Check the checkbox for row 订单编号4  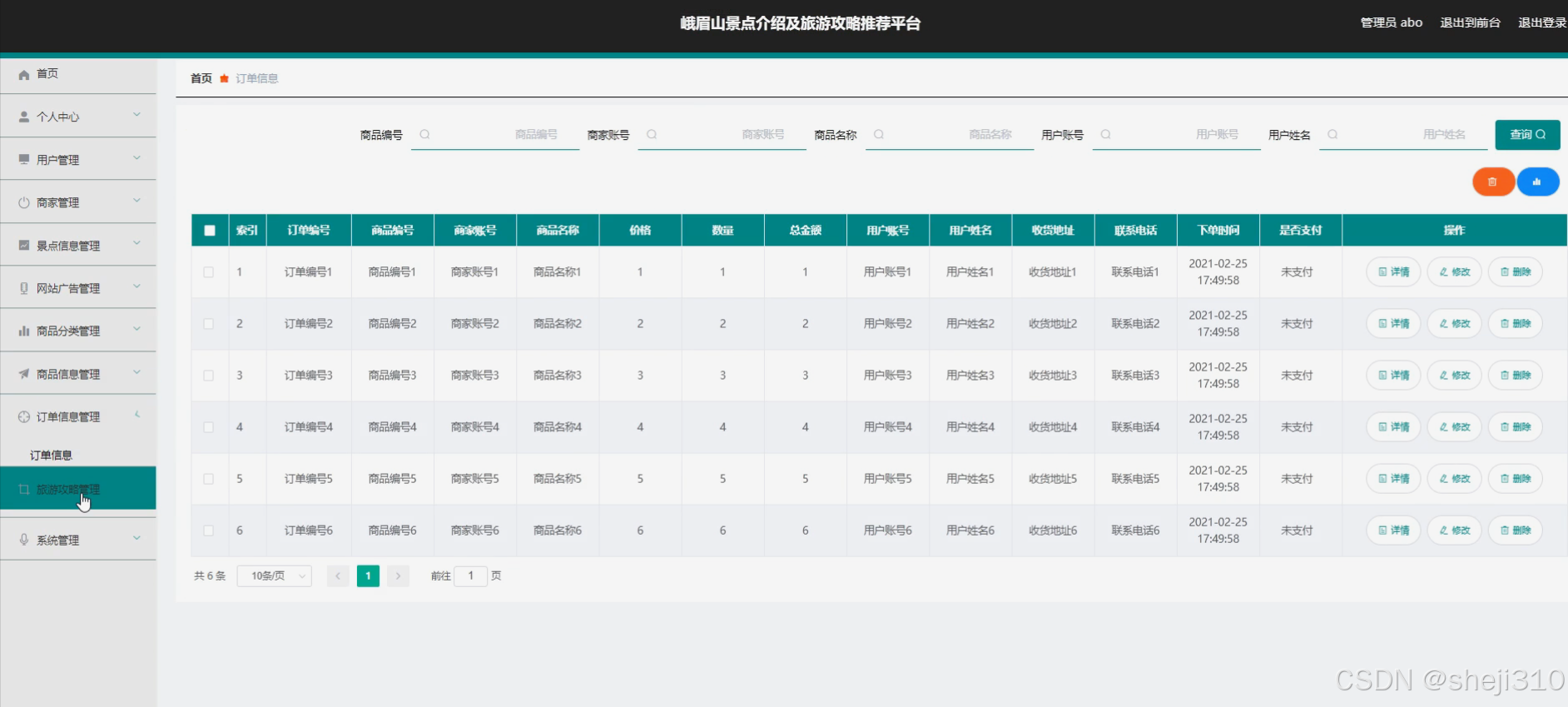[x=209, y=427]
